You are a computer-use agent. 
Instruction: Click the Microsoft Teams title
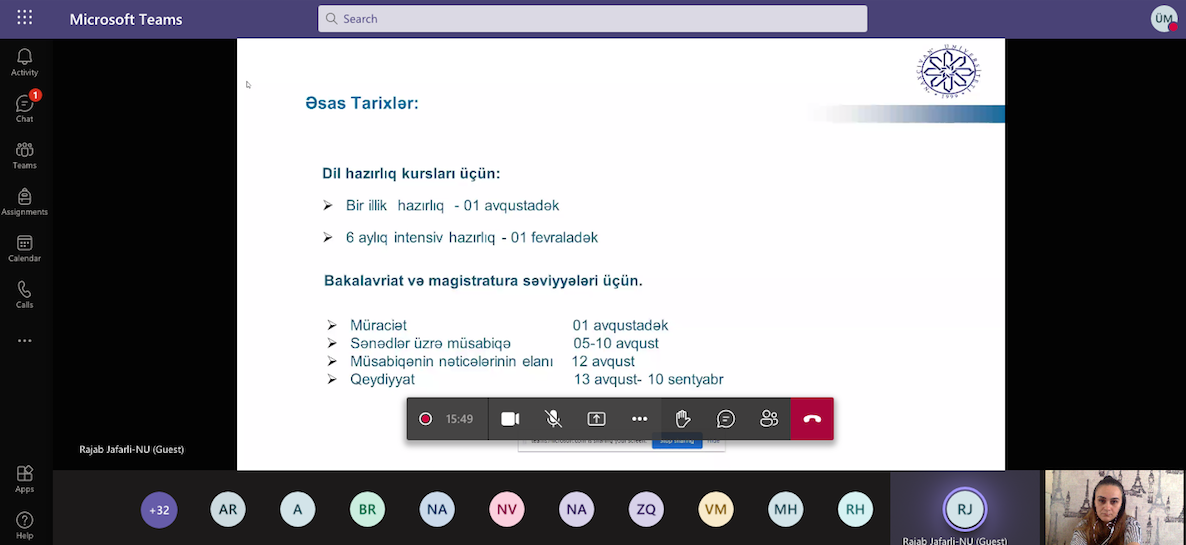126,20
